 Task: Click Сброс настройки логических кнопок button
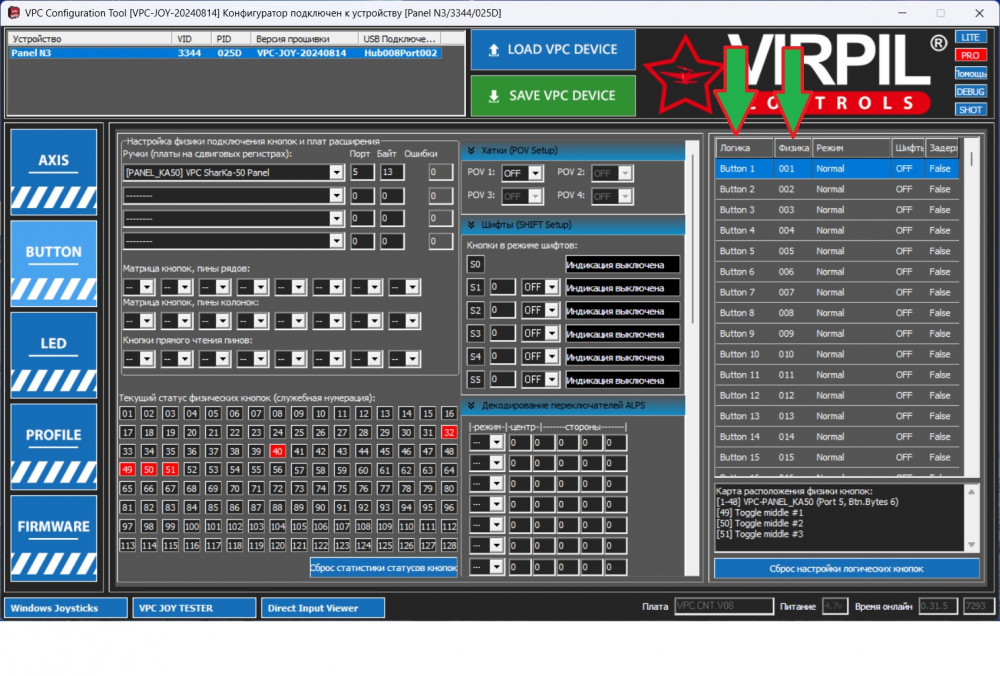click(x=846, y=569)
